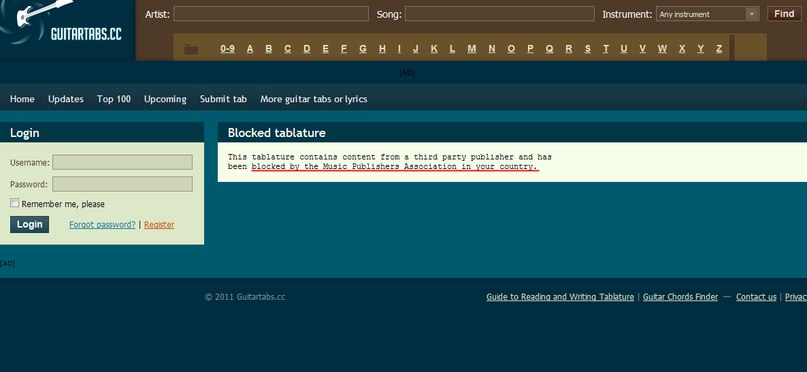This screenshot has width=807, height=372.
Task: Browse artists starting with letter B
Action: 269,49
